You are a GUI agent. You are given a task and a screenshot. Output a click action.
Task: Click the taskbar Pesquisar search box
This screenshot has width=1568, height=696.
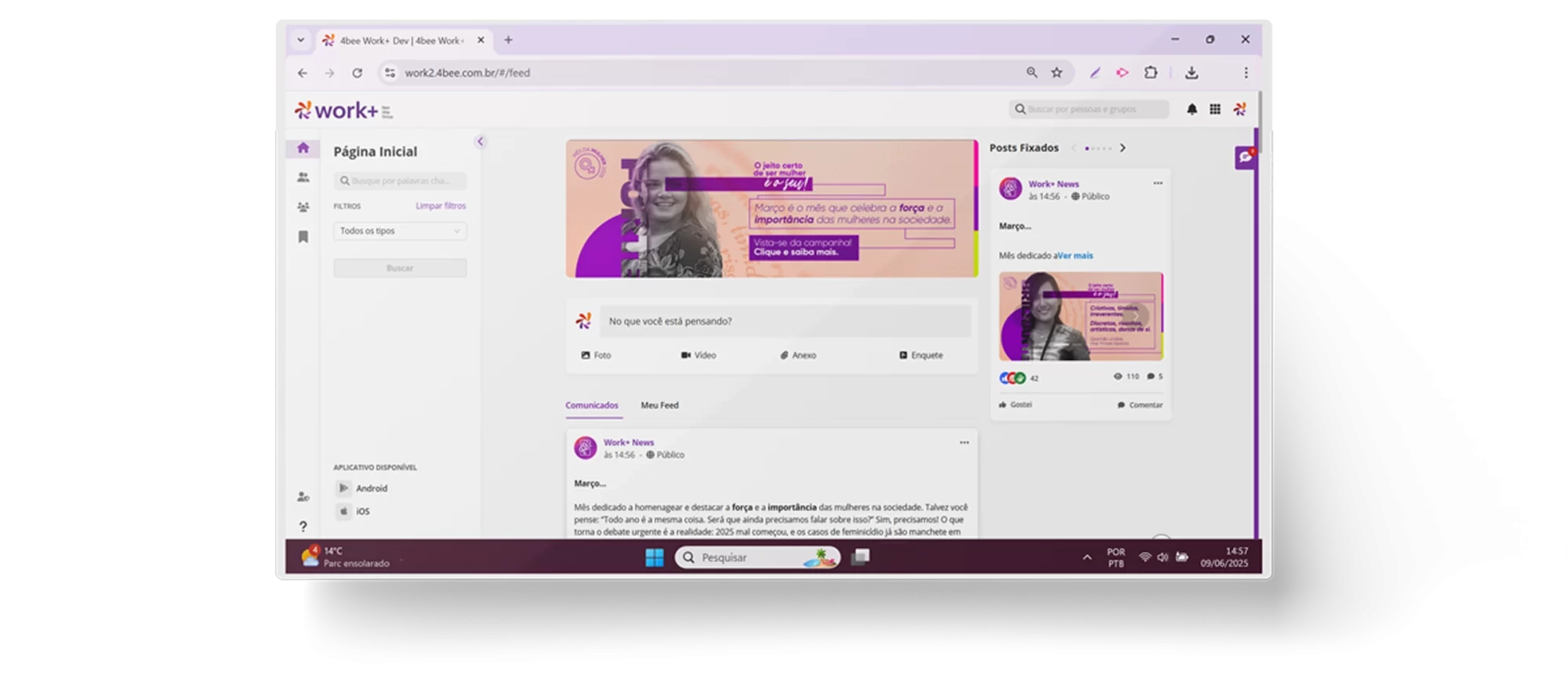point(757,557)
